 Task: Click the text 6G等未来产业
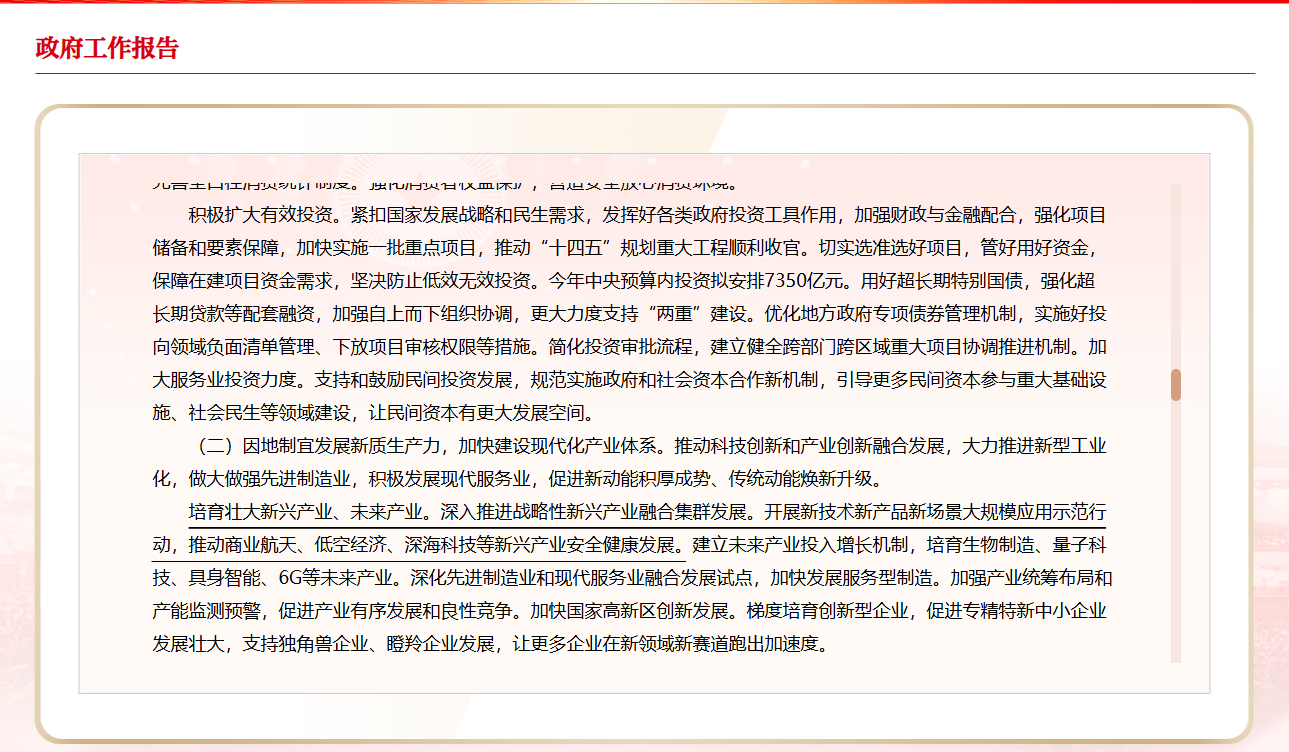tap(329, 578)
